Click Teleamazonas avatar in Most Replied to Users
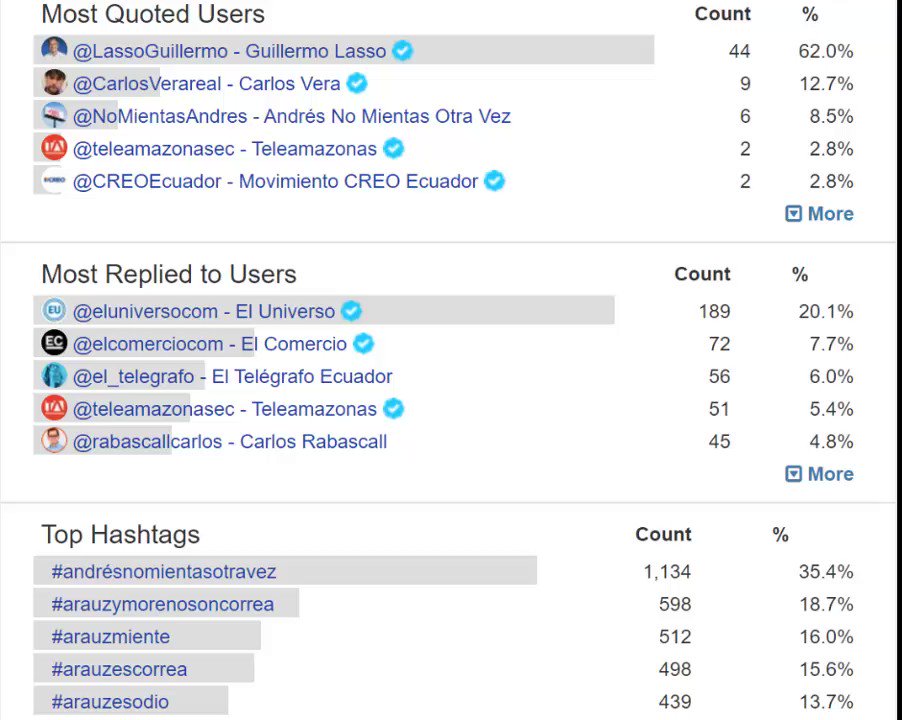 coord(54,408)
